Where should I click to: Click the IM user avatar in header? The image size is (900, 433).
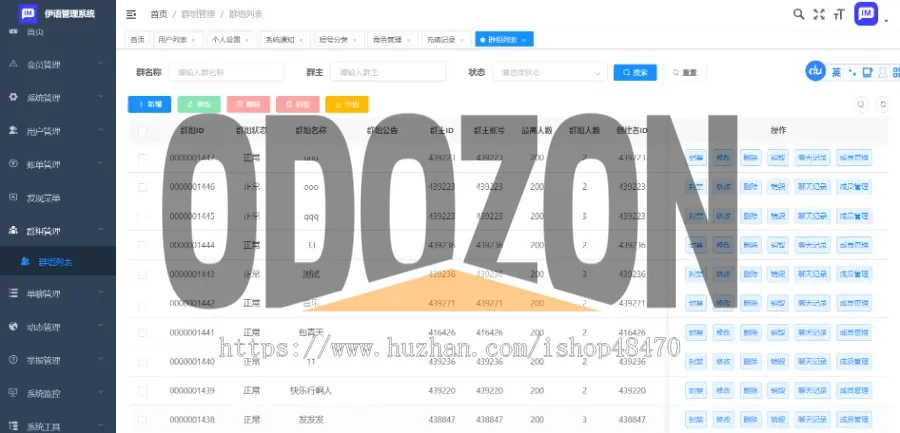coord(866,14)
